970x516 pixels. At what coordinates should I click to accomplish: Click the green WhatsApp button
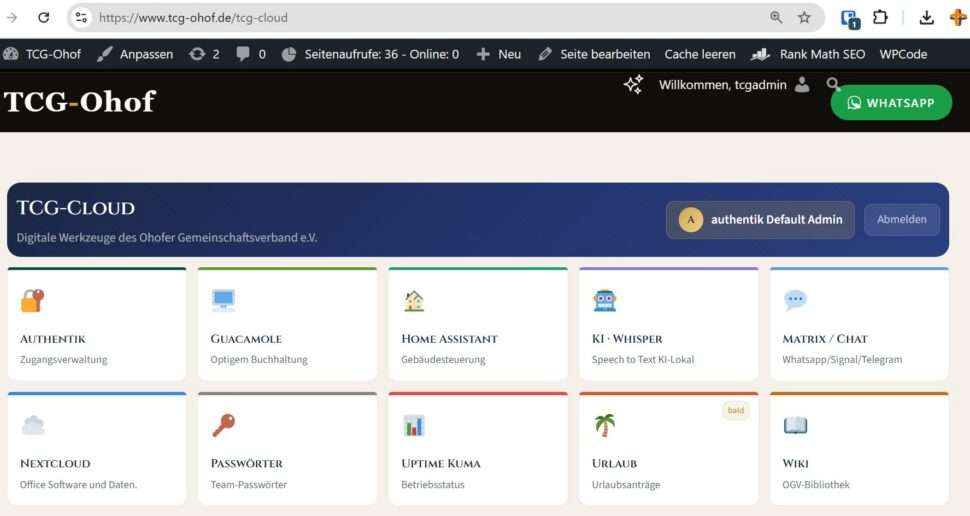[x=891, y=103]
